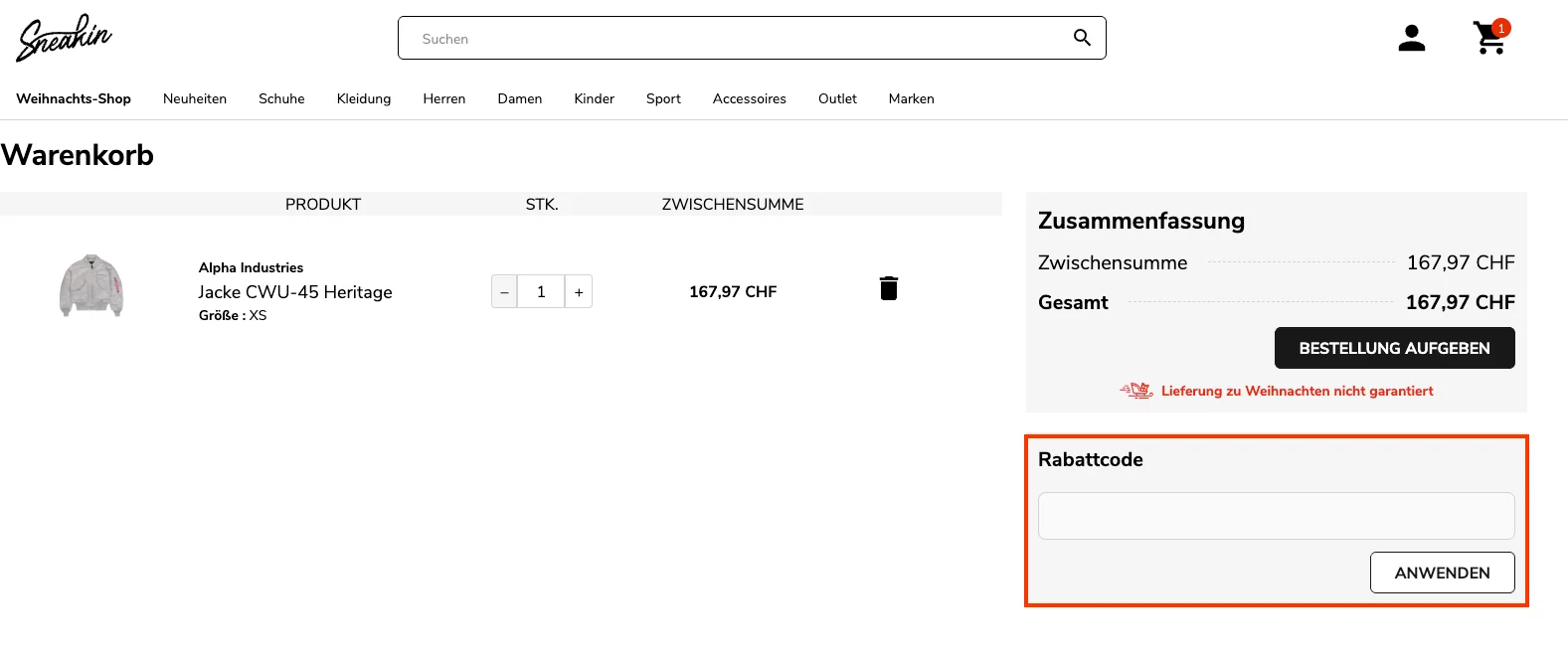View the jacket product thumbnail

(90, 286)
